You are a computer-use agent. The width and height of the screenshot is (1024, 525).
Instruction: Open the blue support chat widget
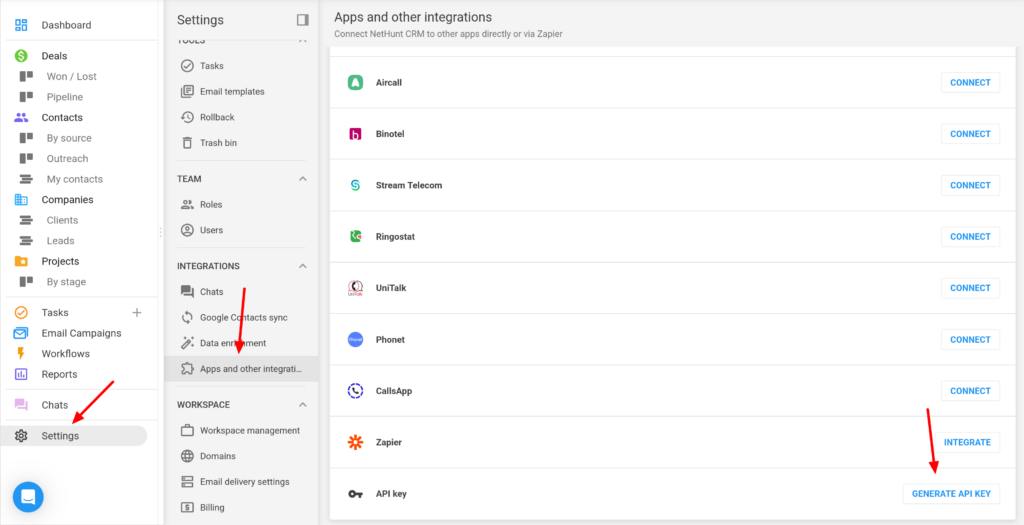click(28, 497)
